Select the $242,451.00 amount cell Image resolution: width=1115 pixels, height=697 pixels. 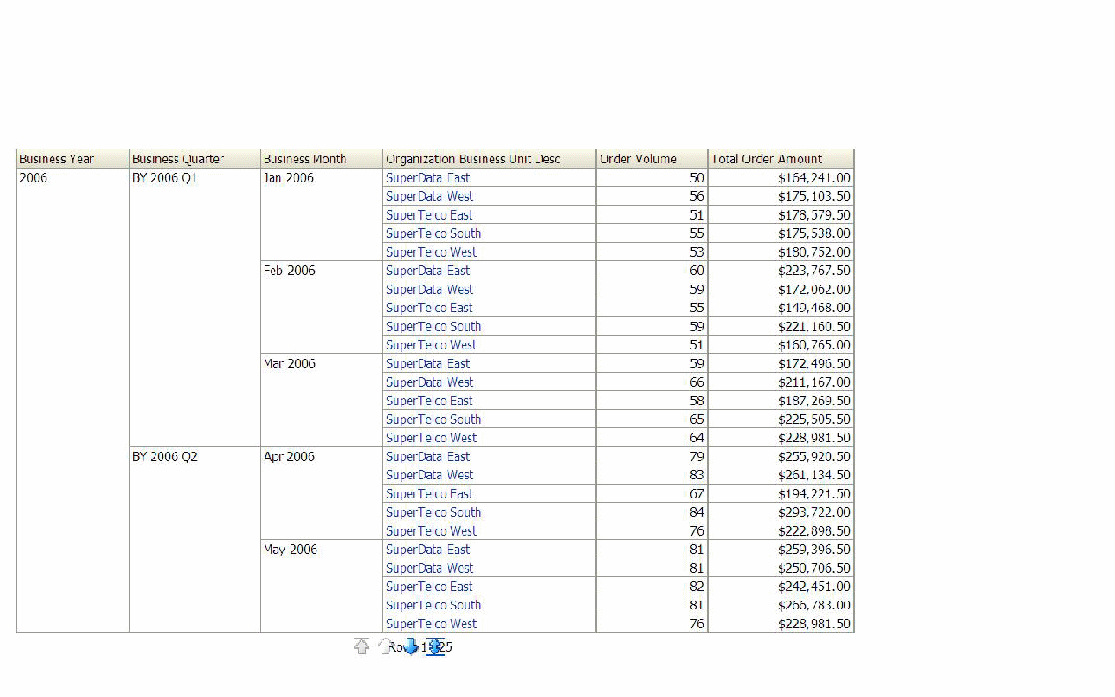tap(781, 586)
